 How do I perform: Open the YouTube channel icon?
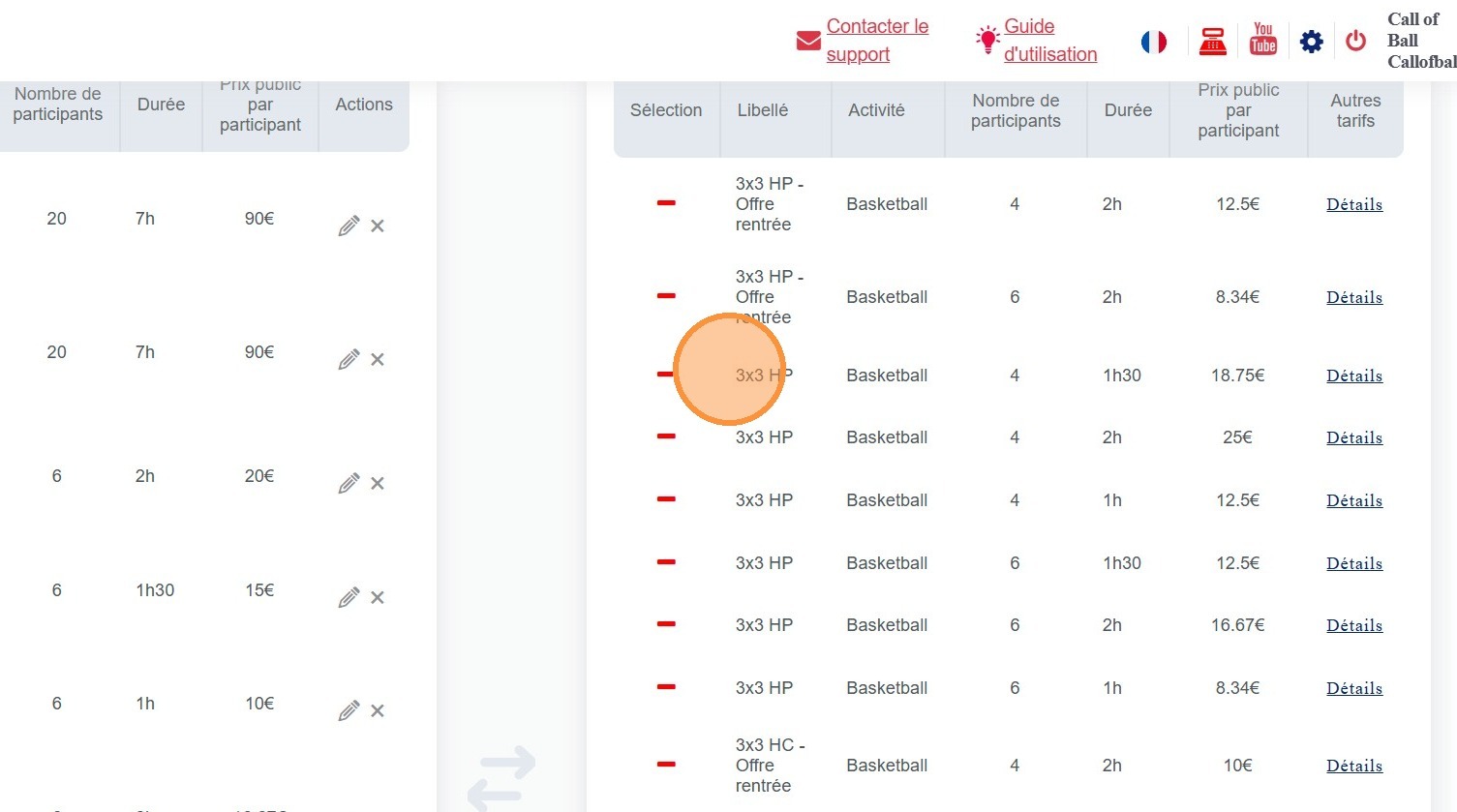point(1262,40)
